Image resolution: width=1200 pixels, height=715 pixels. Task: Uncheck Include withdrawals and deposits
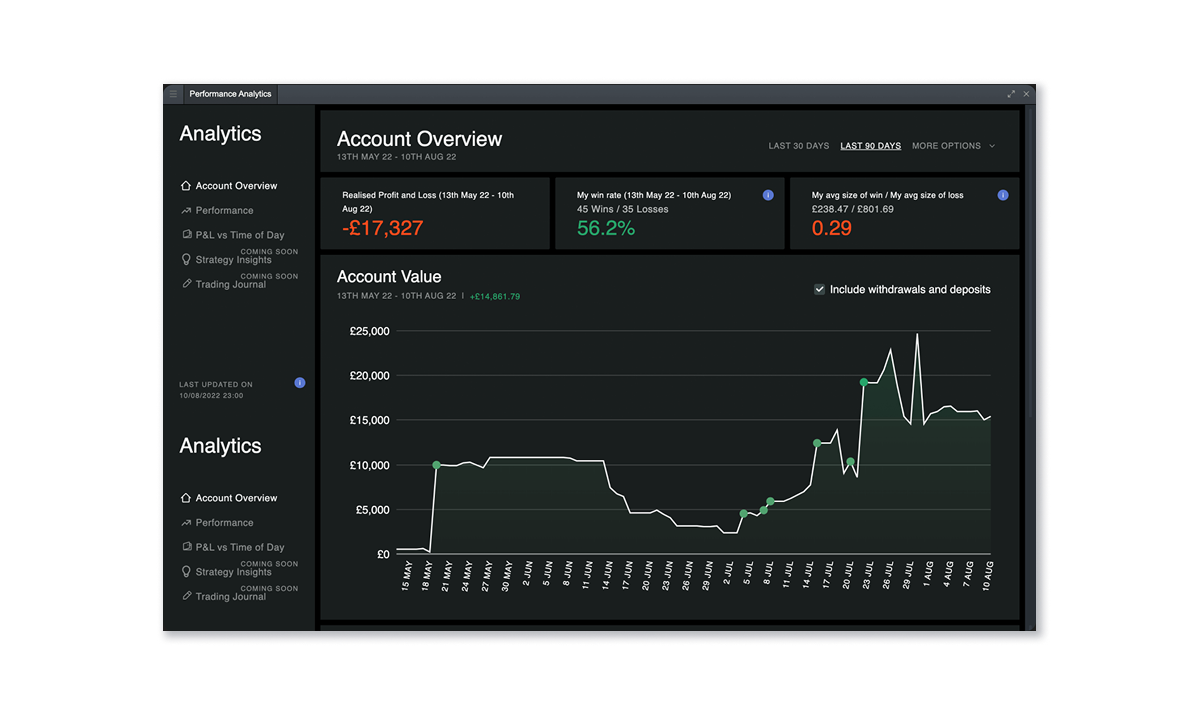(820, 289)
